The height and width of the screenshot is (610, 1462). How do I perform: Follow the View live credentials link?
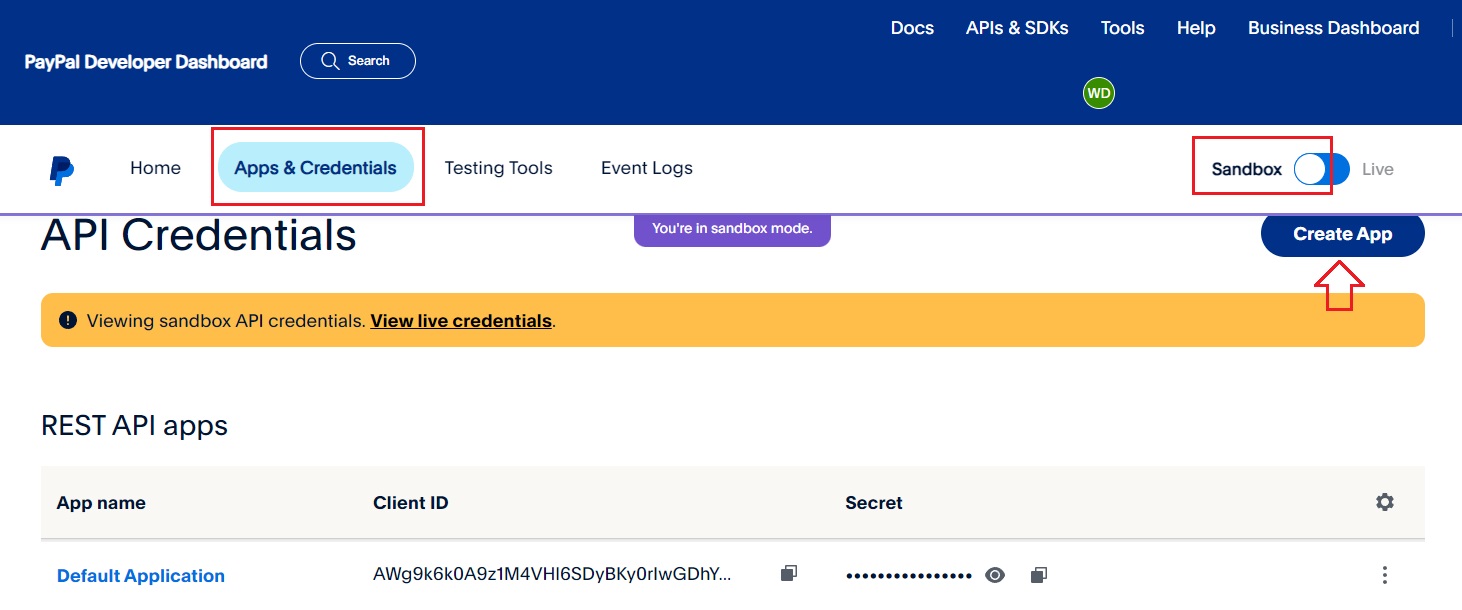[x=461, y=321]
